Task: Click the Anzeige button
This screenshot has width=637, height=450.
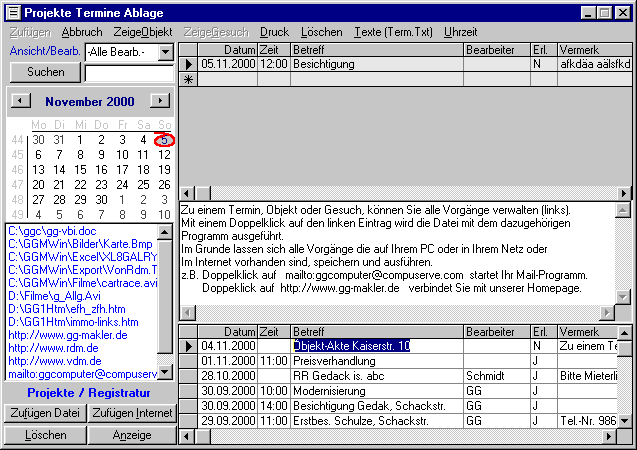Action: click(x=132, y=435)
